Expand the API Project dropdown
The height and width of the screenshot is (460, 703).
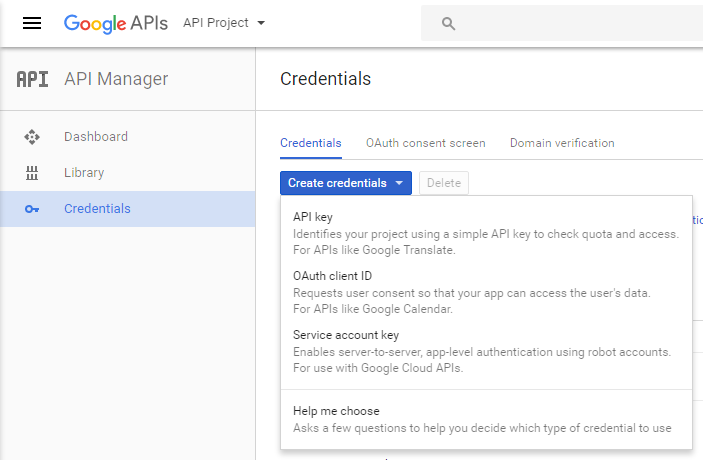tap(224, 23)
